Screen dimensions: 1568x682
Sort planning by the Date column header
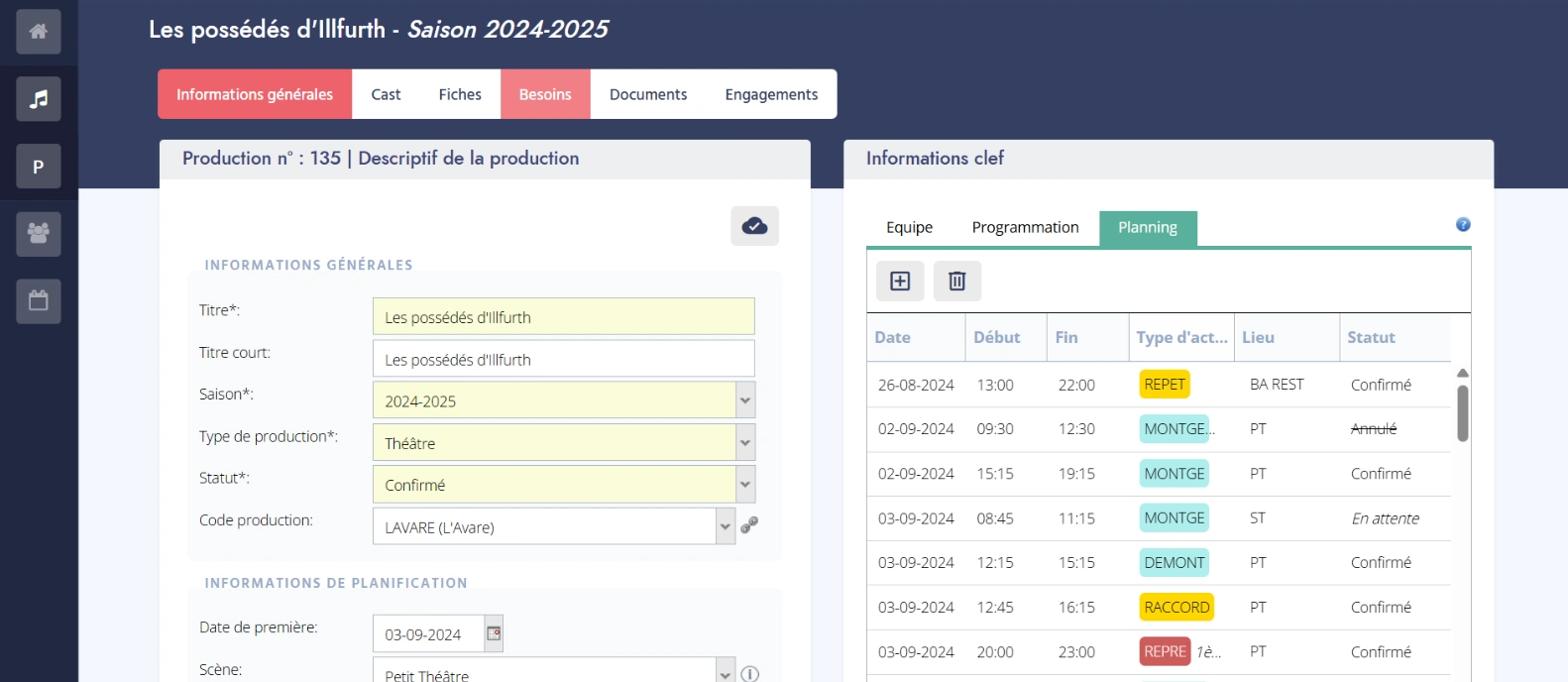click(x=893, y=338)
